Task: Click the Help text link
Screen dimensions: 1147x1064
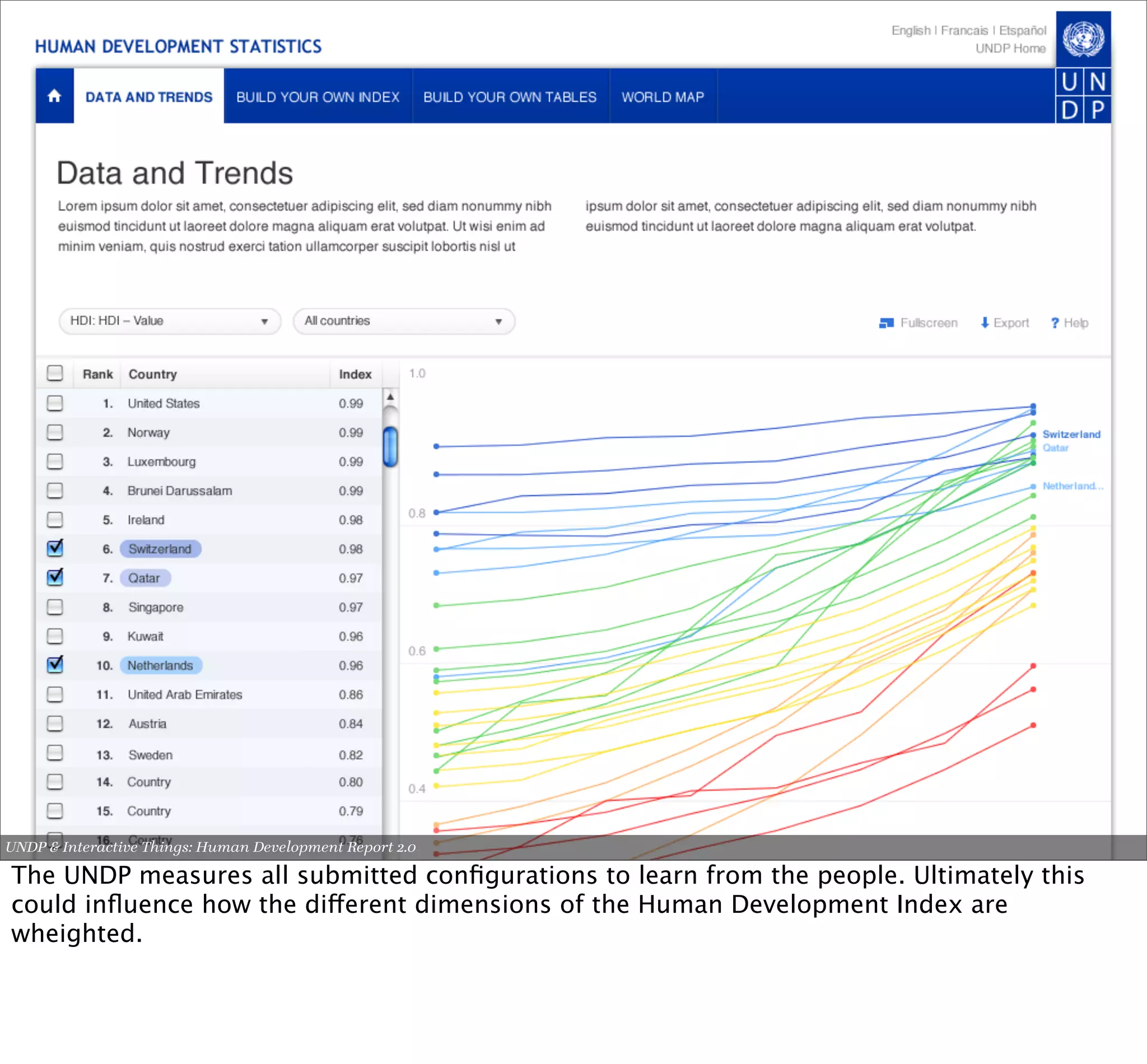Action: 1076,323
